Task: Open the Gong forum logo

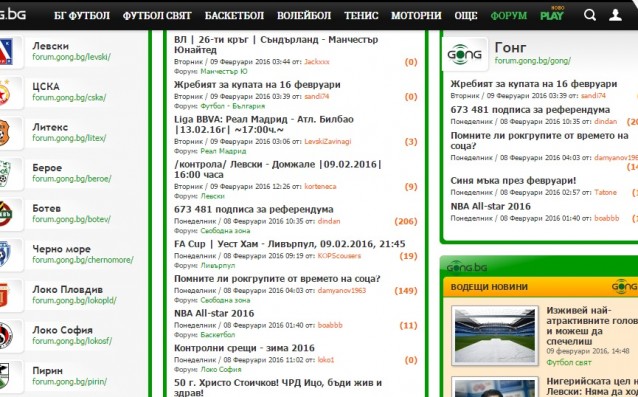Action: (464, 54)
